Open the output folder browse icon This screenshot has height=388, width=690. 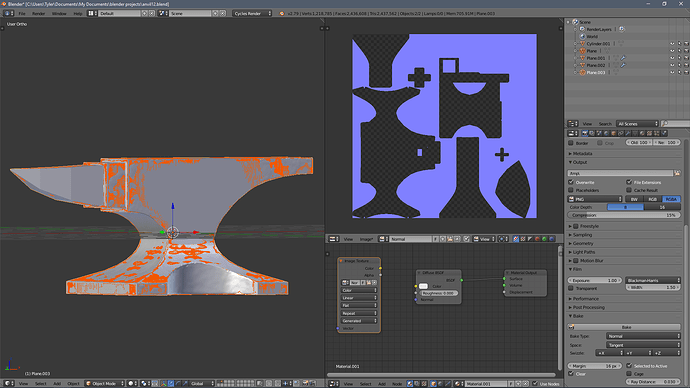point(677,173)
